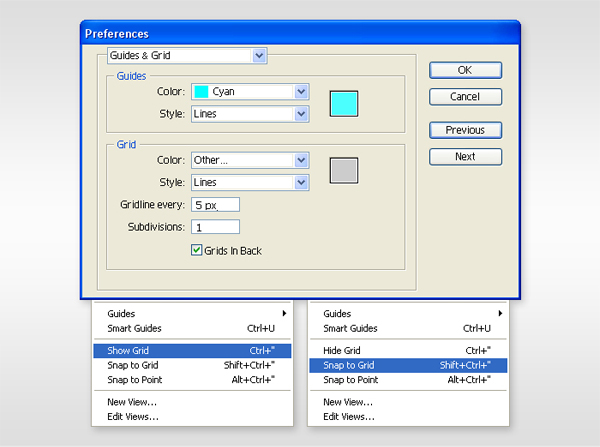Open the Guides & Grid section dropdown
Screen dimensions: 600x447
point(187,56)
